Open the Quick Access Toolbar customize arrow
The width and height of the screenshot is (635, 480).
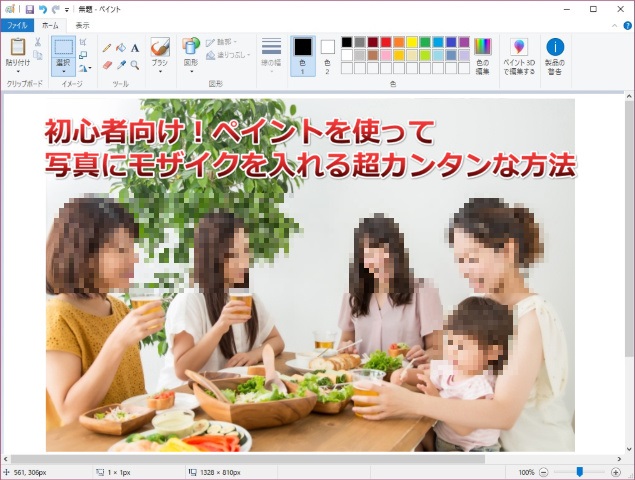click(67, 9)
